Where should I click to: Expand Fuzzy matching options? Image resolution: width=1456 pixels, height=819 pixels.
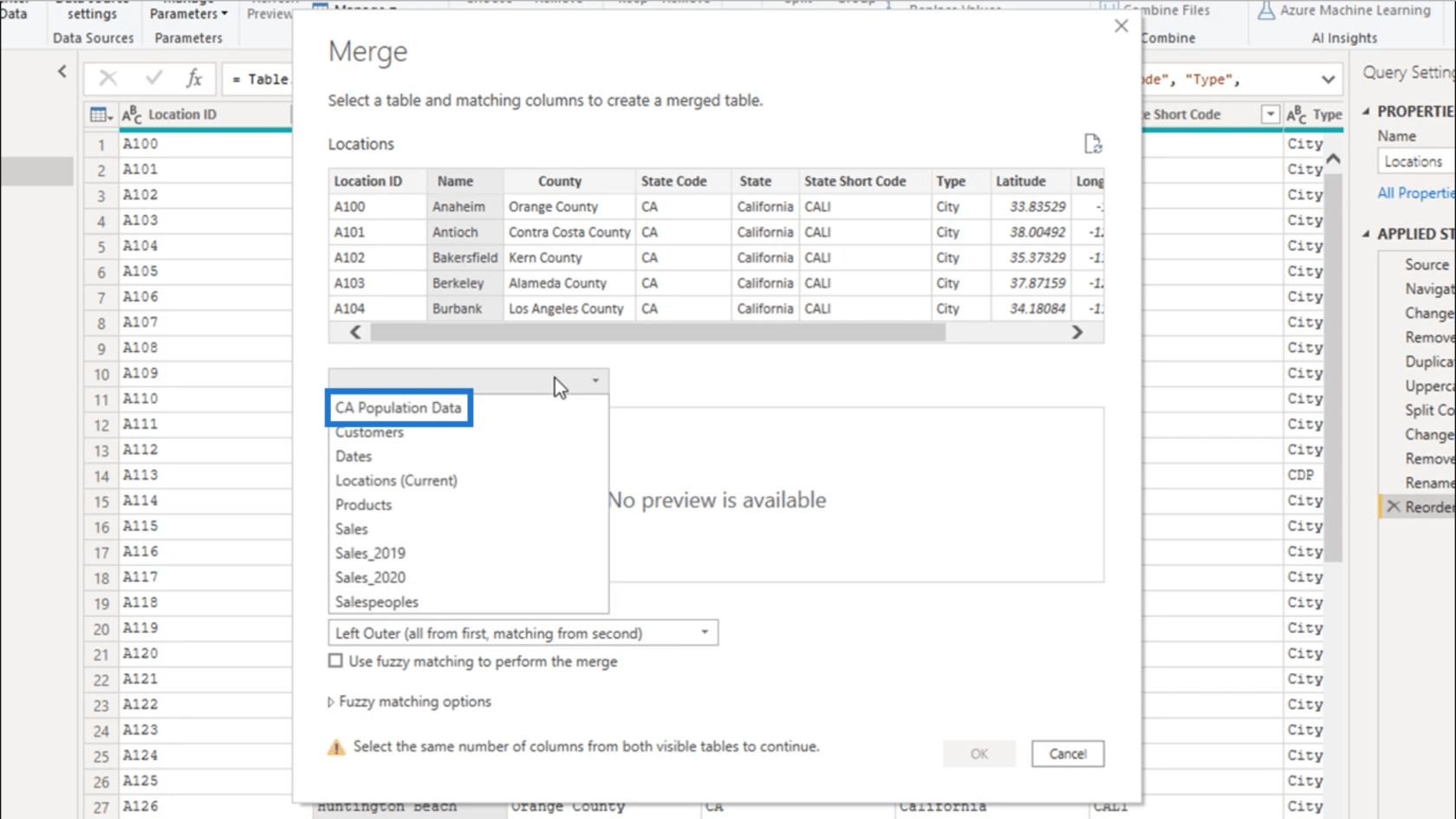pos(409,702)
